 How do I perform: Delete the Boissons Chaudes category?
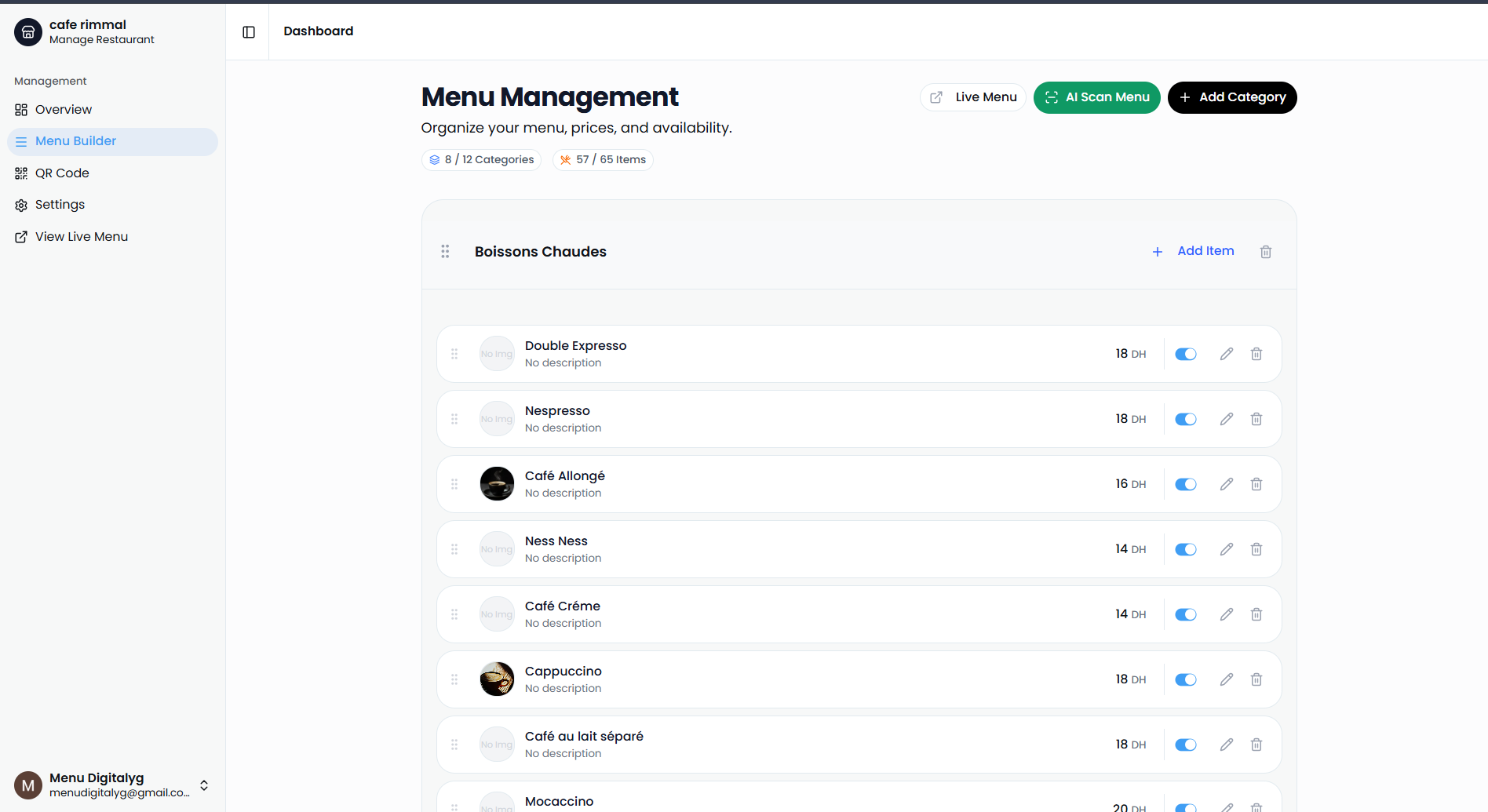point(1266,252)
